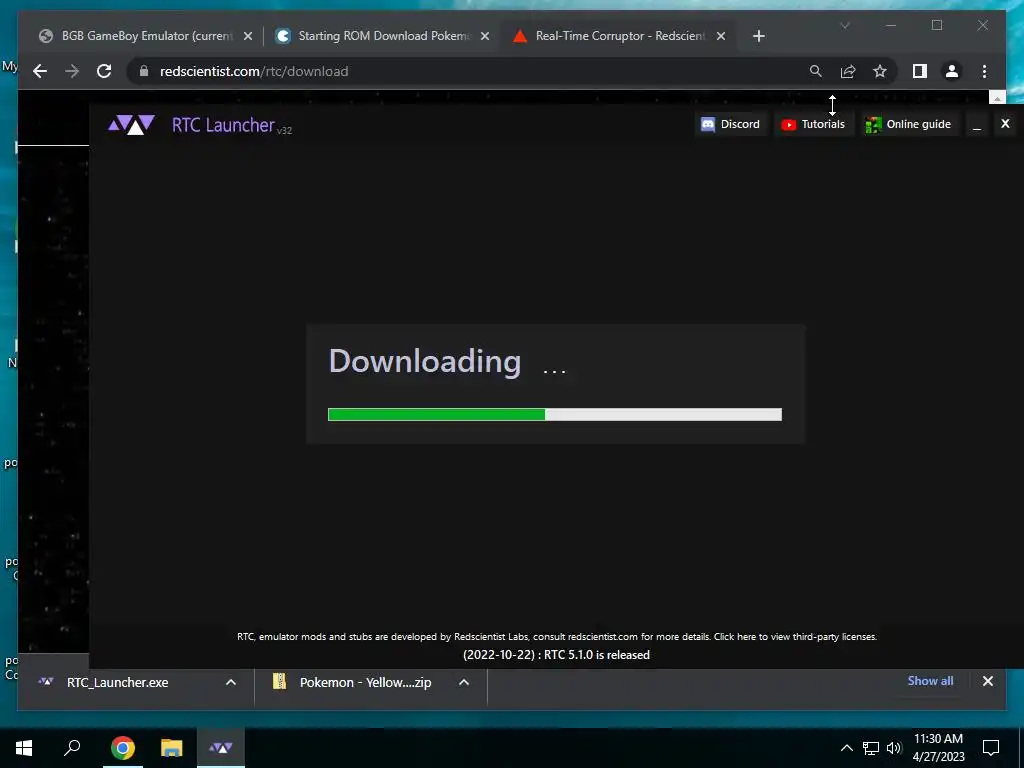The height and width of the screenshot is (768, 1024).
Task: Bookmark this page with the star
Action: point(880,71)
